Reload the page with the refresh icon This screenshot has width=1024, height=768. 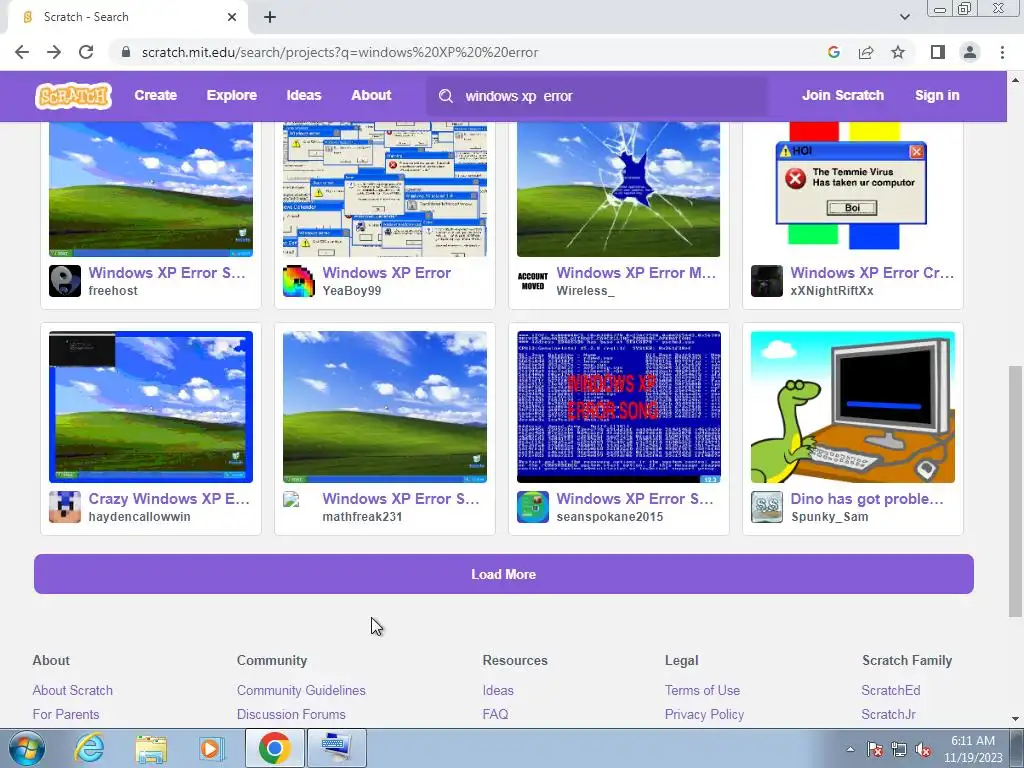click(x=86, y=52)
